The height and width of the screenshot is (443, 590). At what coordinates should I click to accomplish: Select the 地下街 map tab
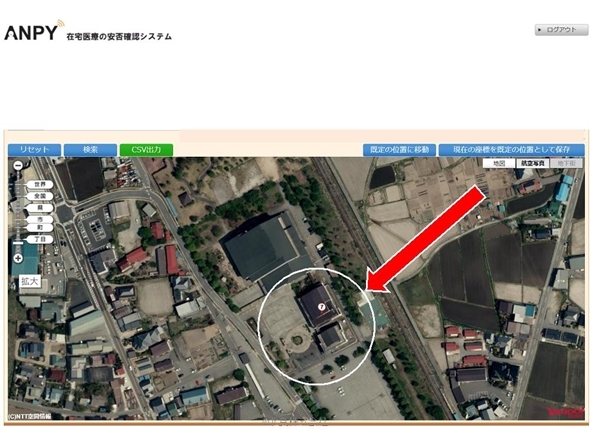[566, 163]
